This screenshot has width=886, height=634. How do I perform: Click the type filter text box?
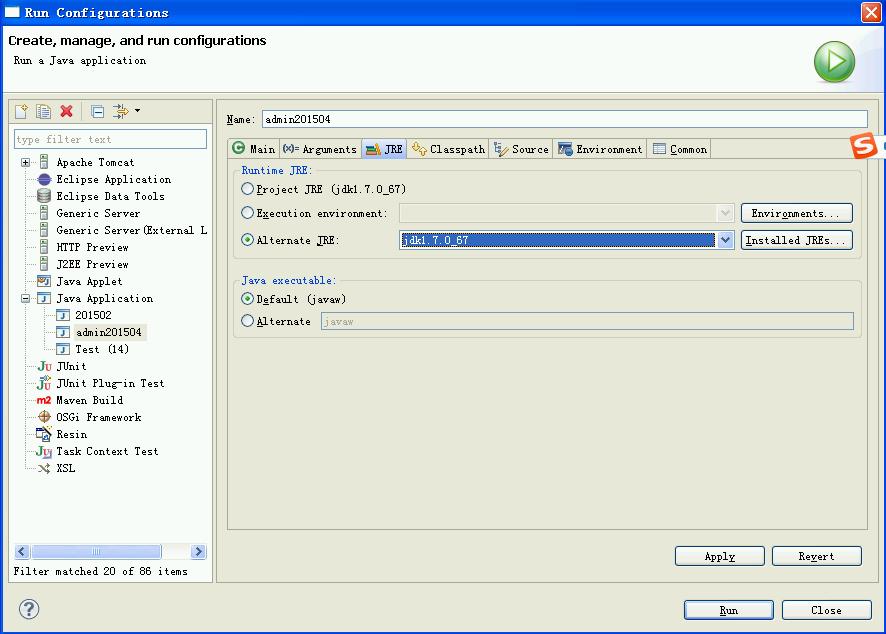point(111,139)
